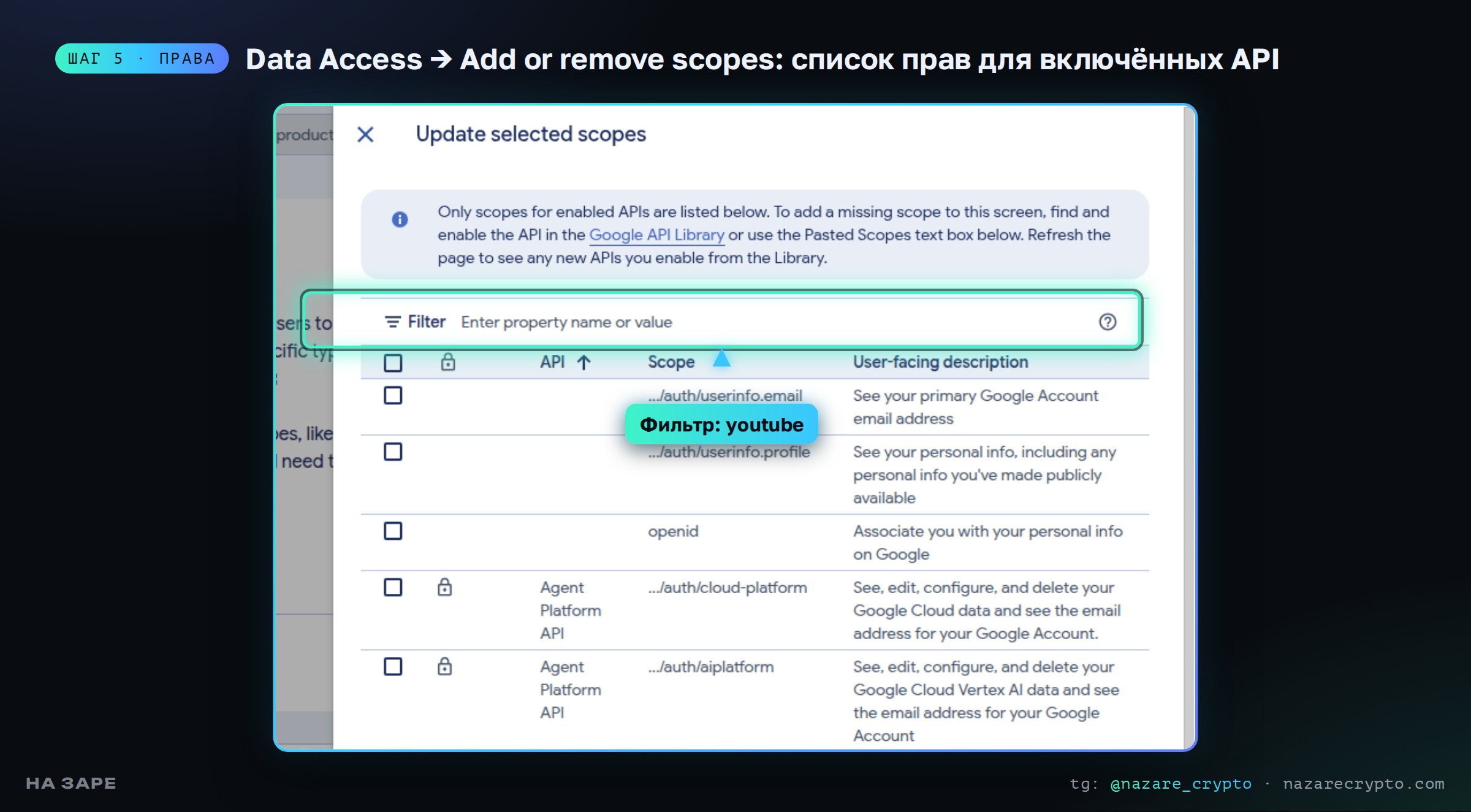Select the .../auth/cloud-platform scope text
Viewport: 1471px width, 812px height.
(x=728, y=587)
